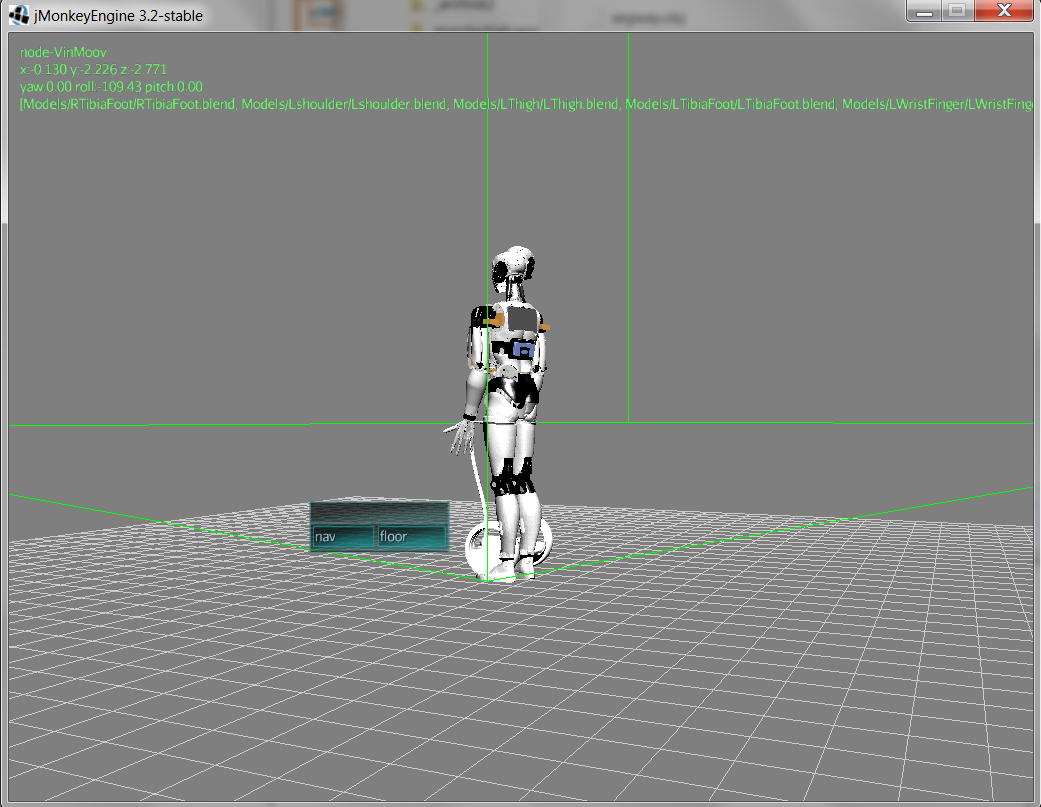The width and height of the screenshot is (1041, 807).
Task: Select the node-VinMoov label text
Action: click(63, 51)
